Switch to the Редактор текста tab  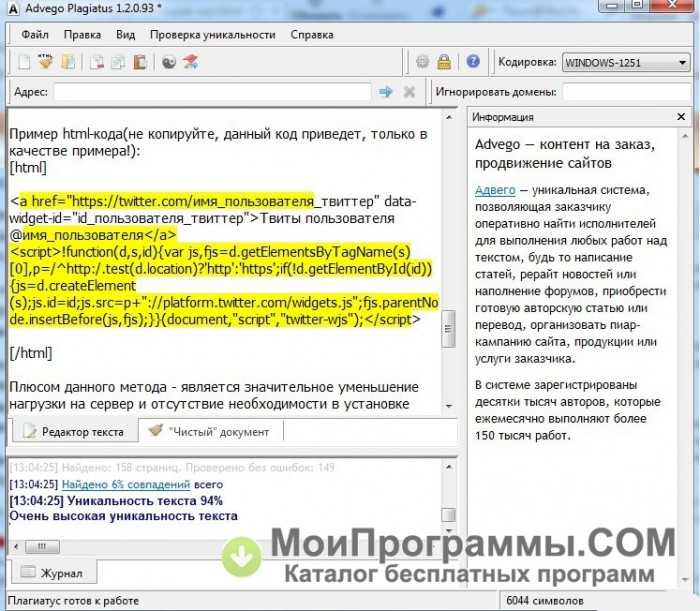(x=75, y=432)
